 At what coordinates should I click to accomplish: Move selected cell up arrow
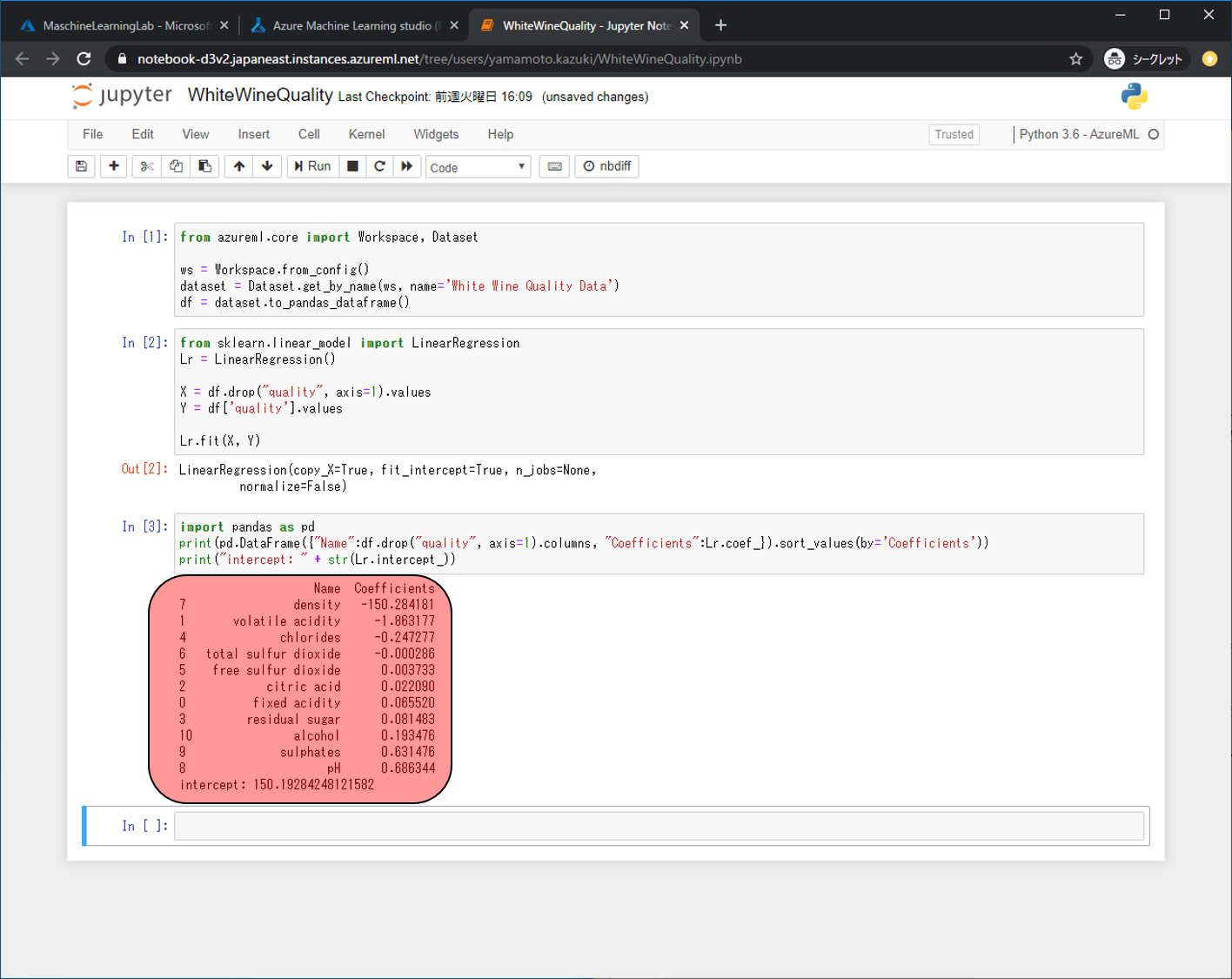coord(239,166)
